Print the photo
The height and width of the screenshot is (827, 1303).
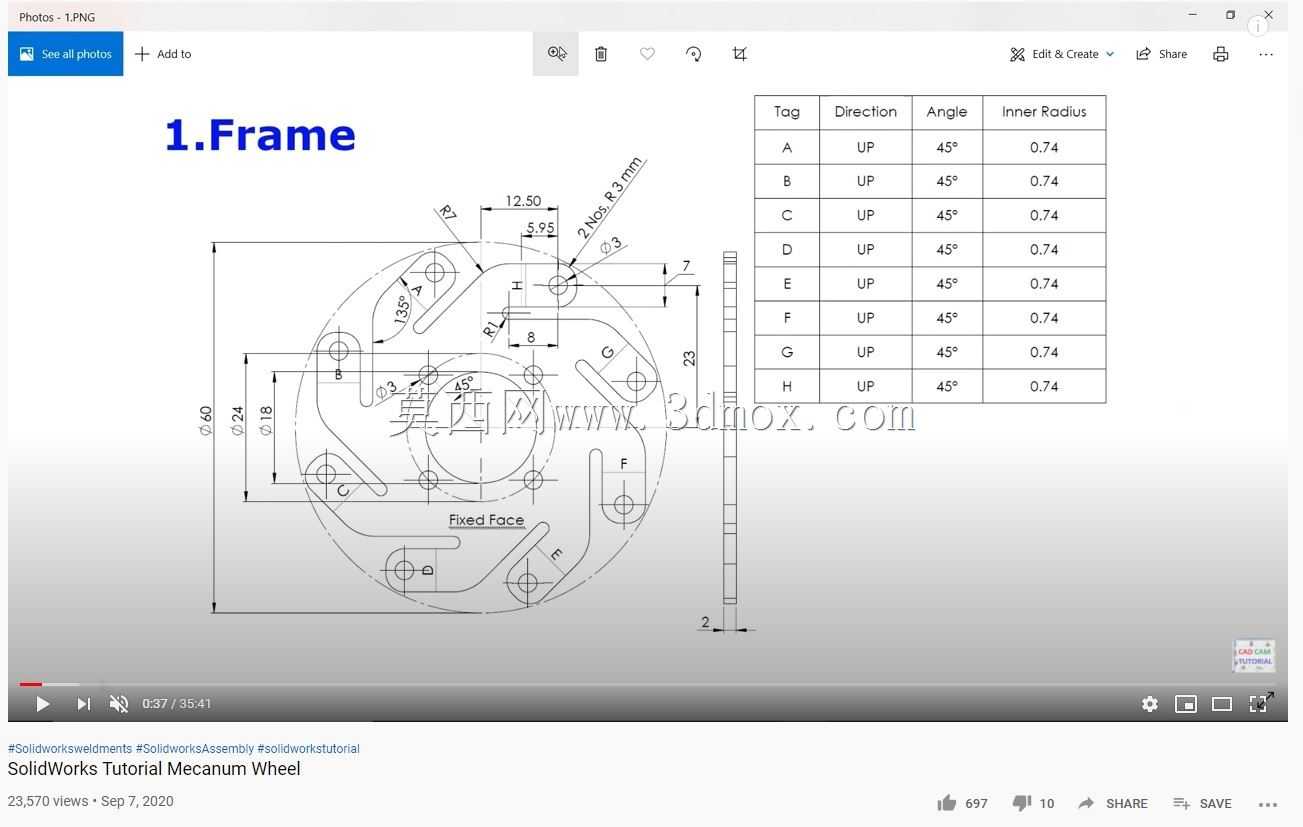pos(1220,54)
